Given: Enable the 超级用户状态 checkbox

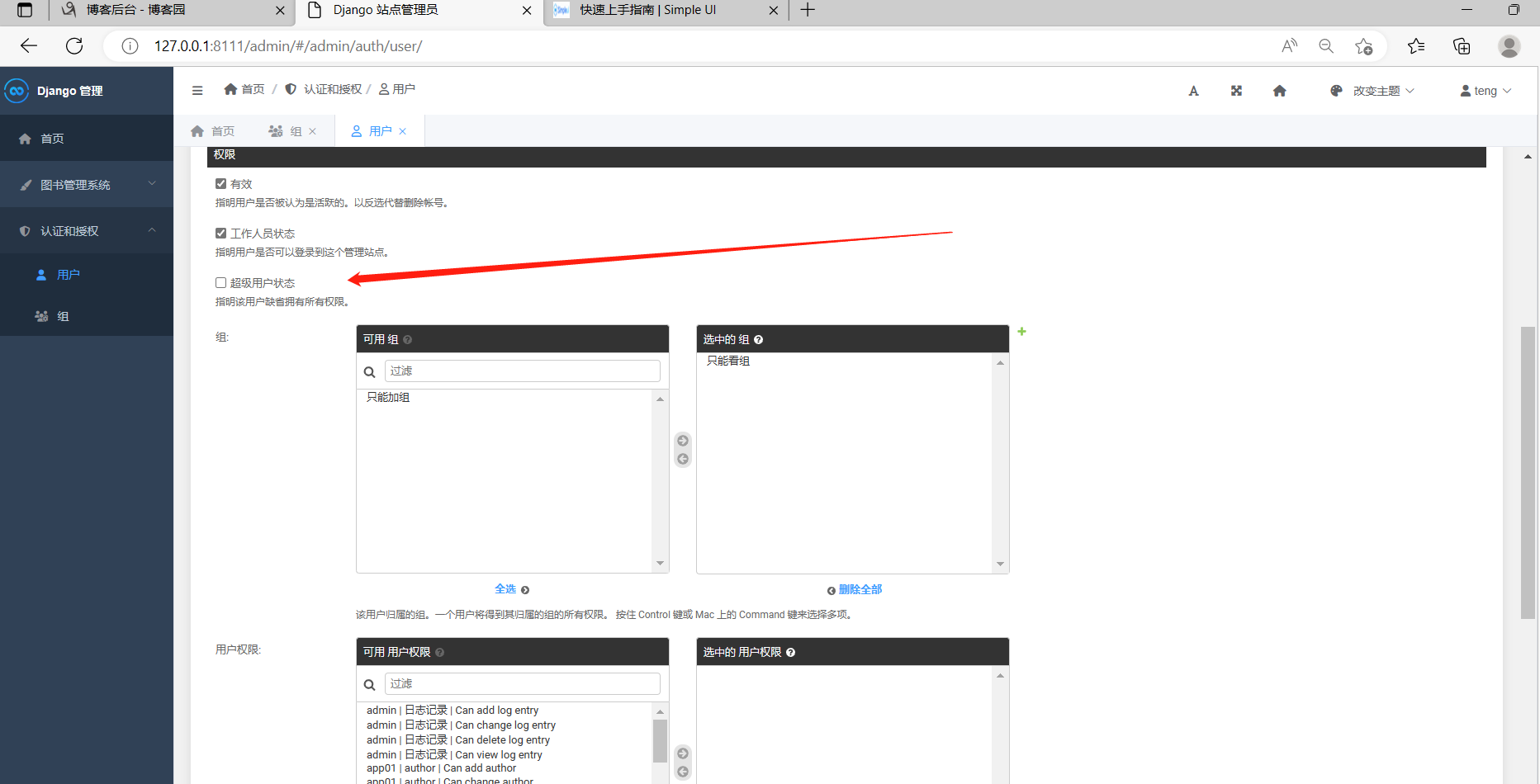Looking at the screenshot, I should [x=220, y=283].
